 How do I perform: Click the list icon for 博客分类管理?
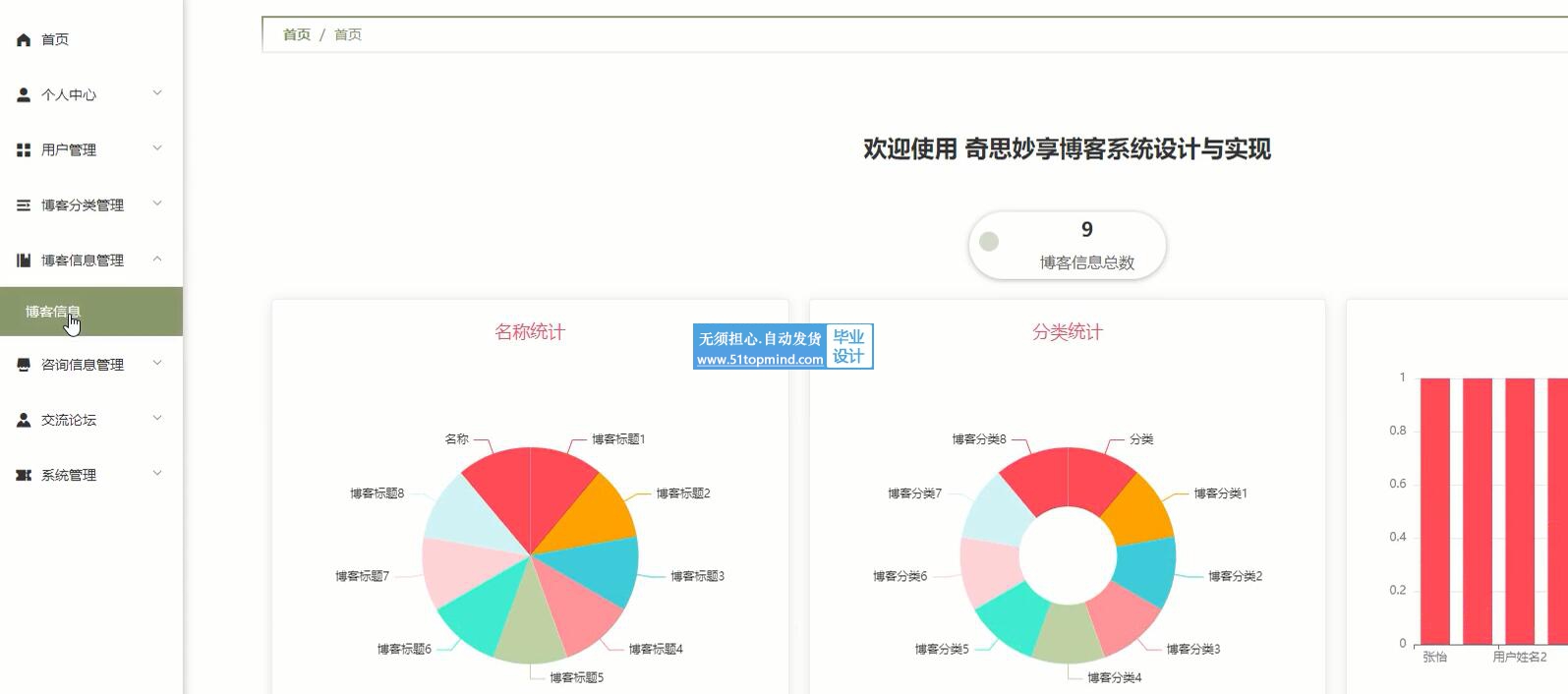point(24,204)
